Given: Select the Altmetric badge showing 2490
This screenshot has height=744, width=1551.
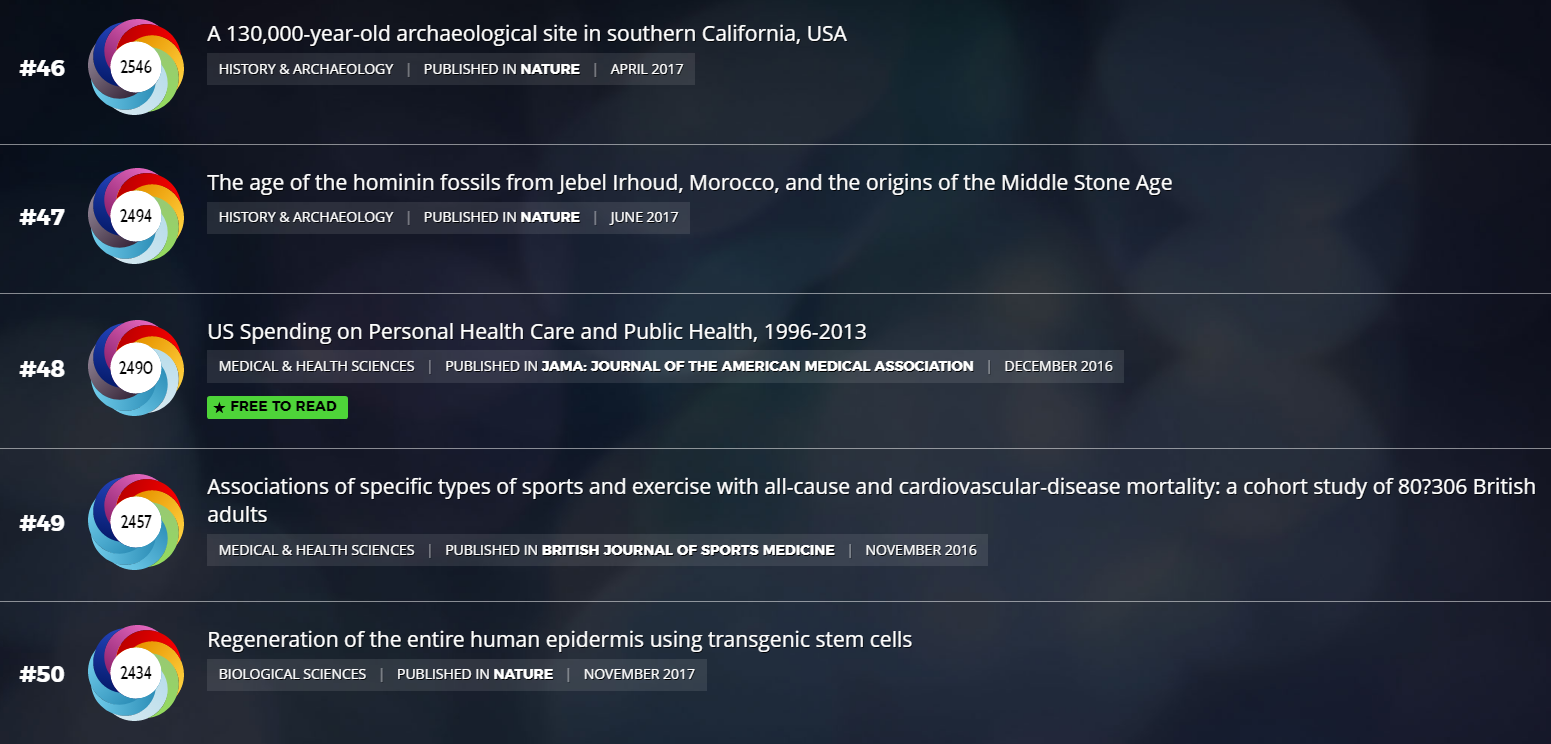Looking at the screenshot, I should coord(136,368).
